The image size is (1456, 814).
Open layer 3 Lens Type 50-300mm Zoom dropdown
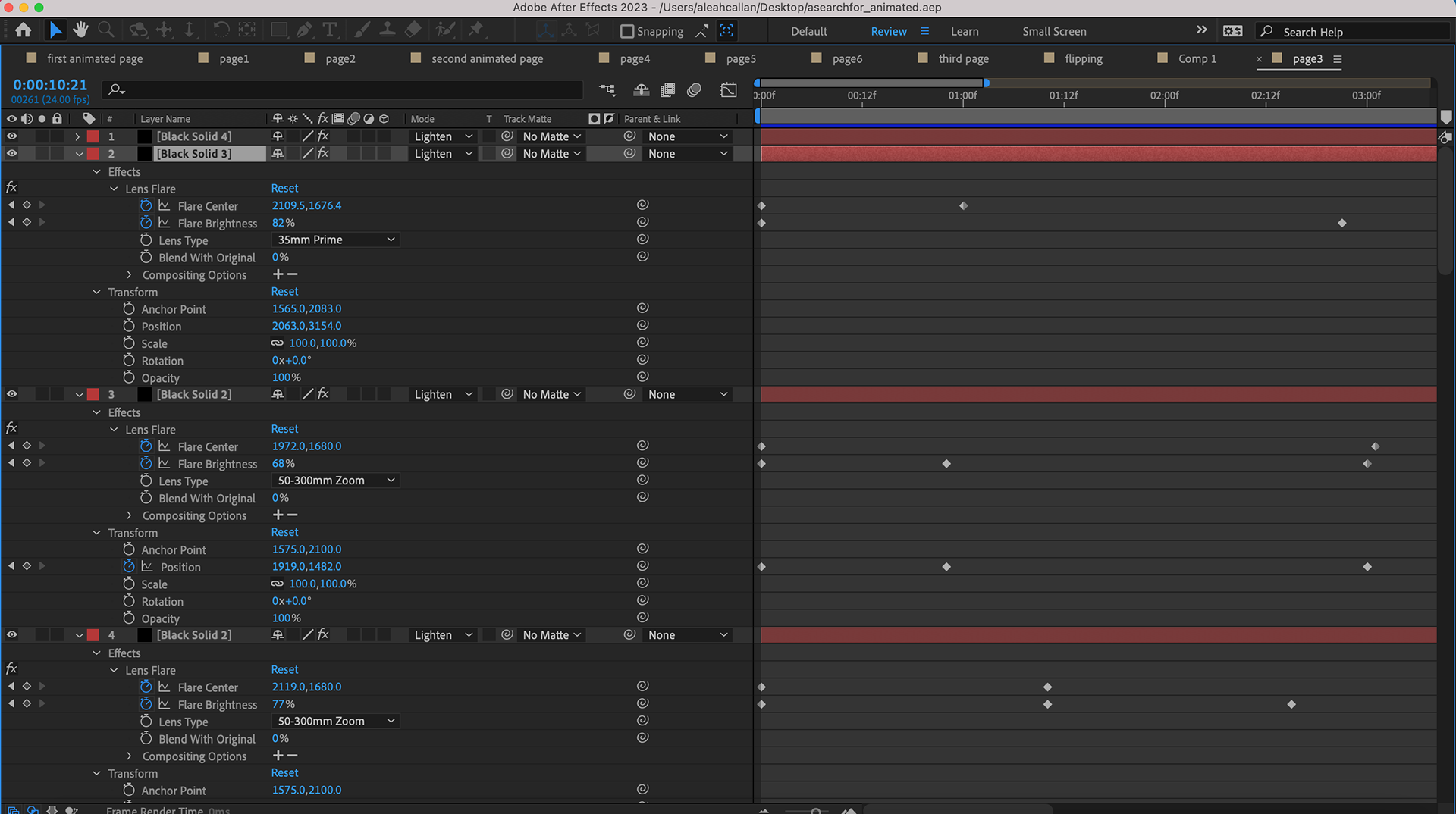(336, 481)
